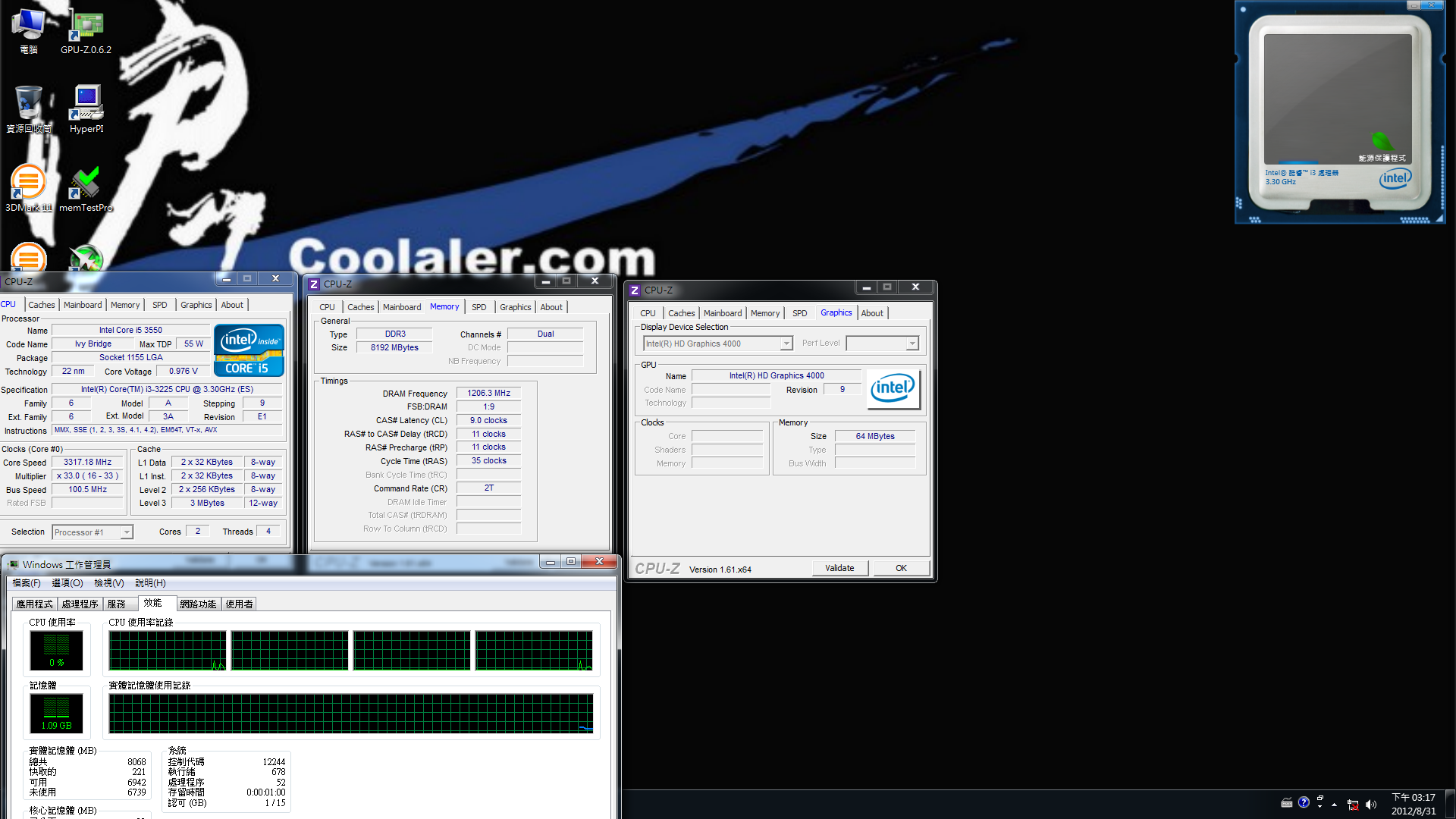Open Mainboard tab in right CPU-Z window

click(x=723, y=313)
